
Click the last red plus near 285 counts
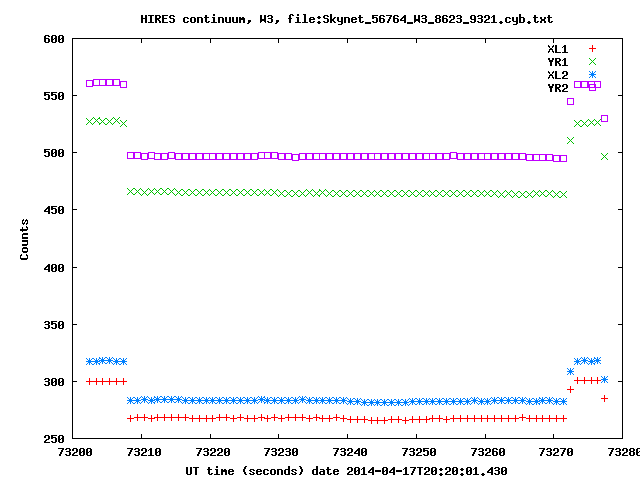604,398
